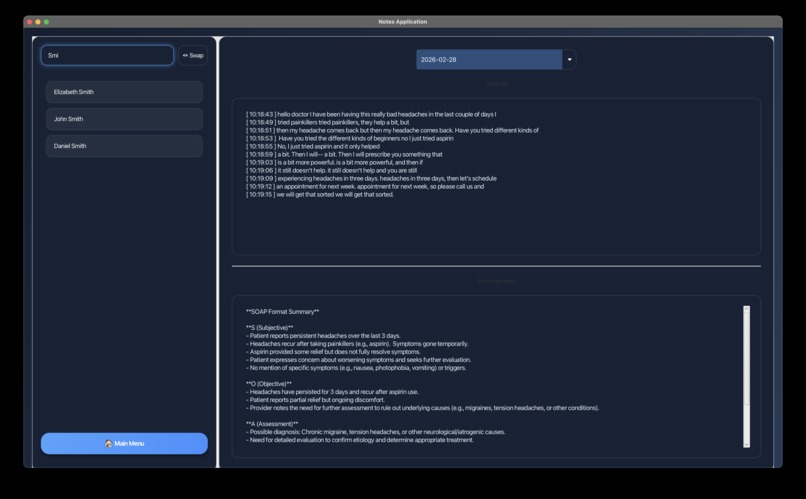The height and width of the screenshot is (499, 806).
Task: Click the transcript line at 10:19:09
Action: coord(371,178)
